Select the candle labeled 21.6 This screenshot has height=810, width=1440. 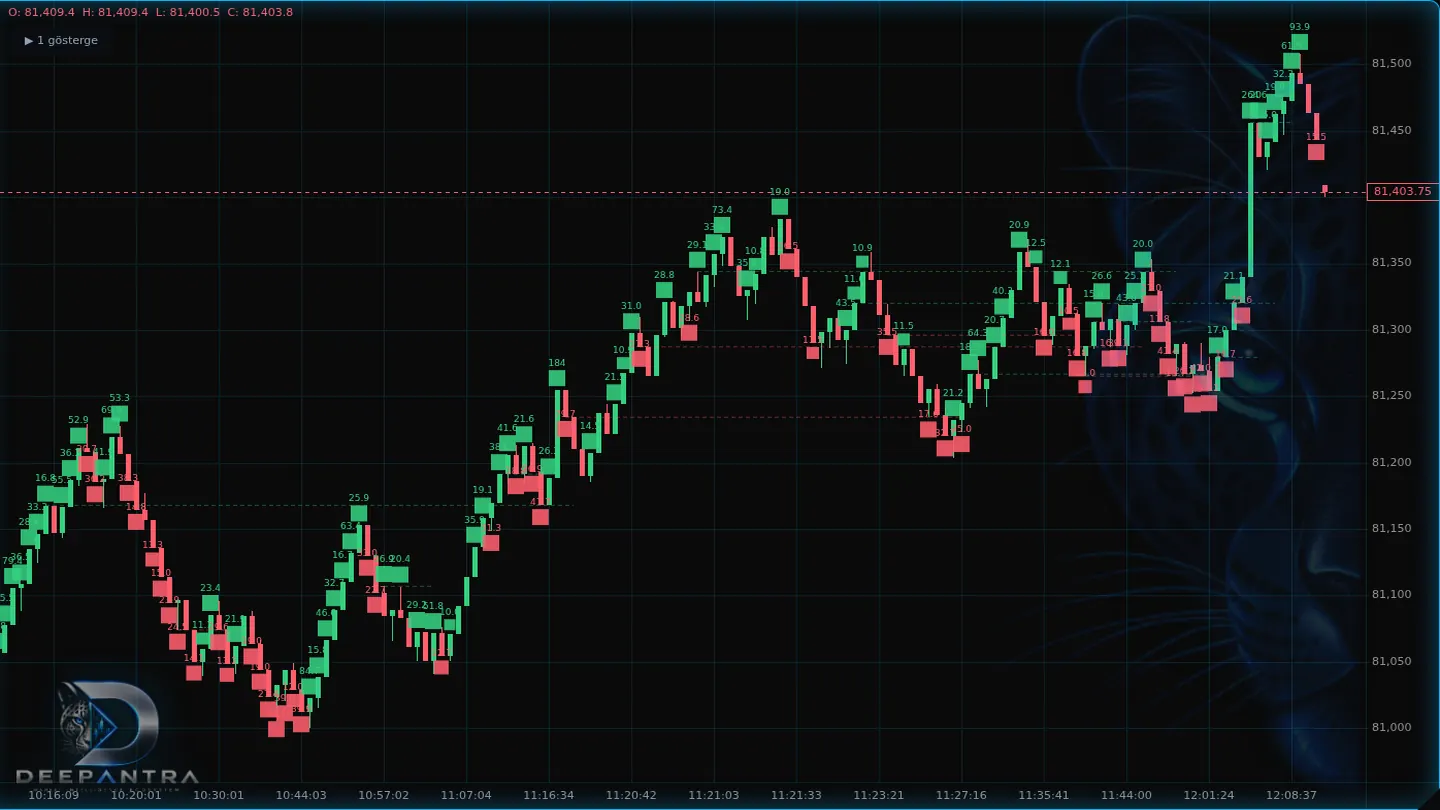[x=523, y=434]
